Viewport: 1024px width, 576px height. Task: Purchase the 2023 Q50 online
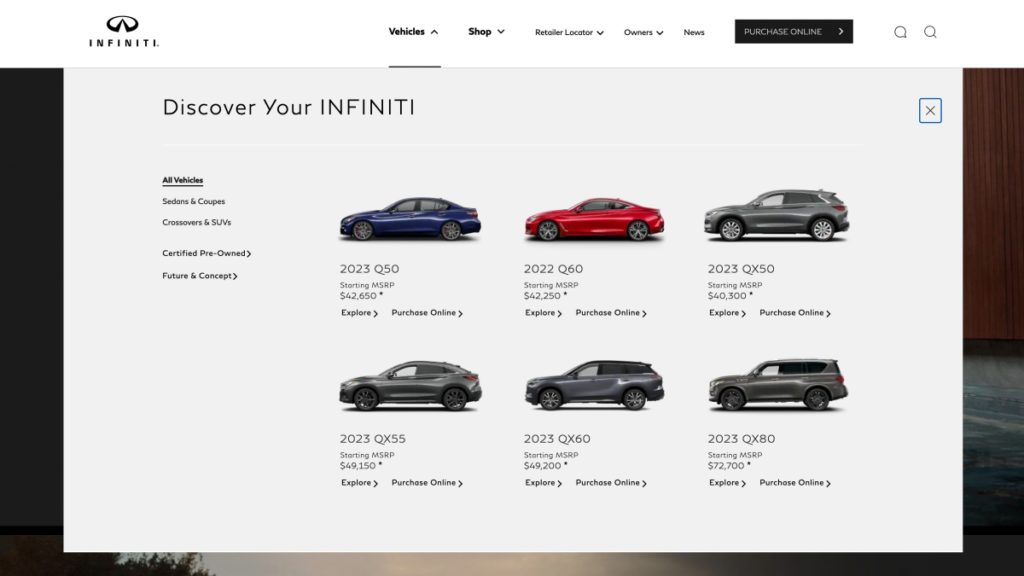(427, 313)
